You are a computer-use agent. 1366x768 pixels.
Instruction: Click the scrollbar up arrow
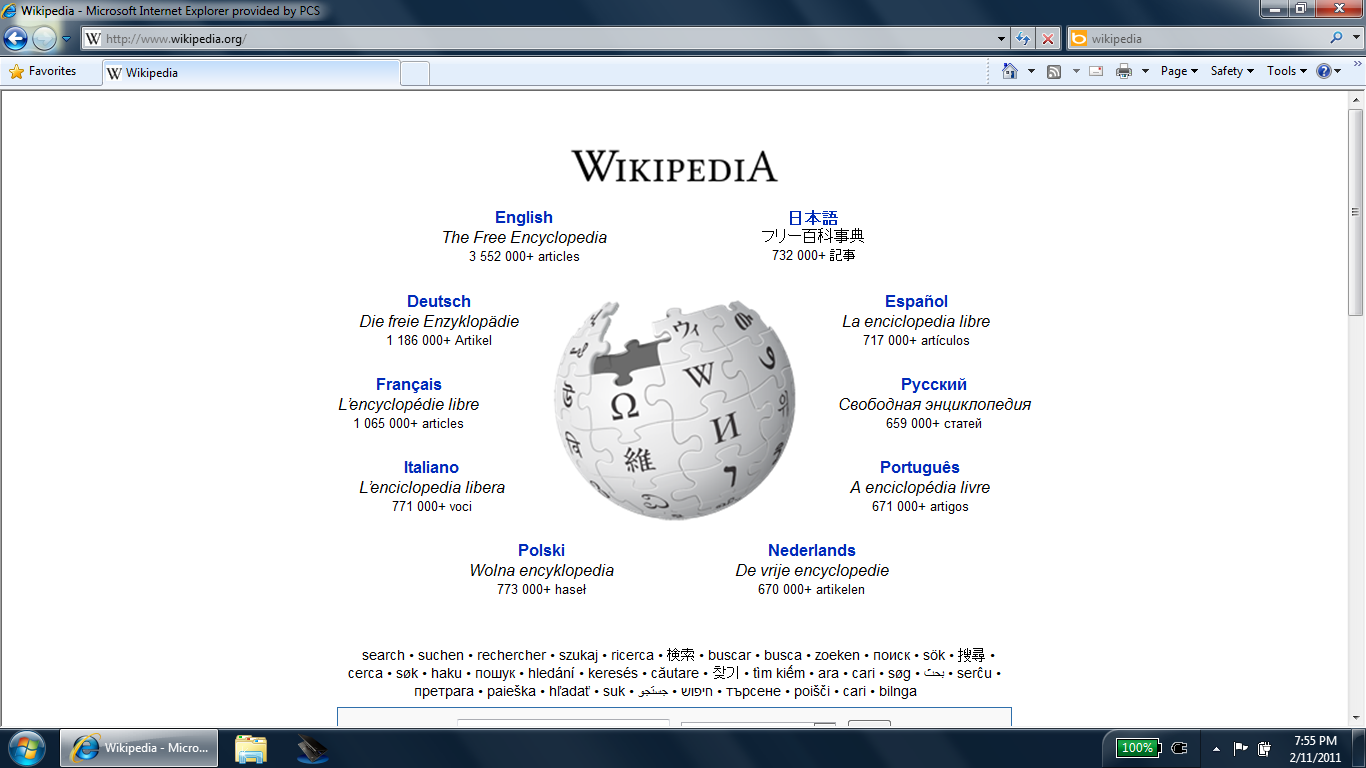1356,100
